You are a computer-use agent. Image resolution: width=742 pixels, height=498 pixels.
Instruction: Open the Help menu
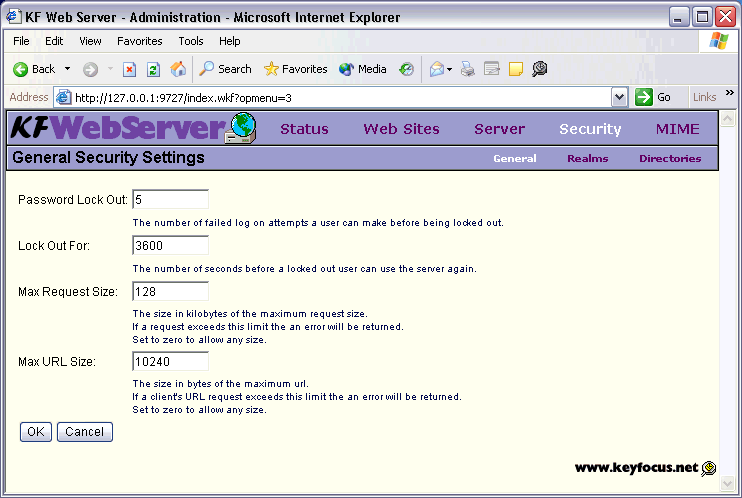(x=230, y=41)
